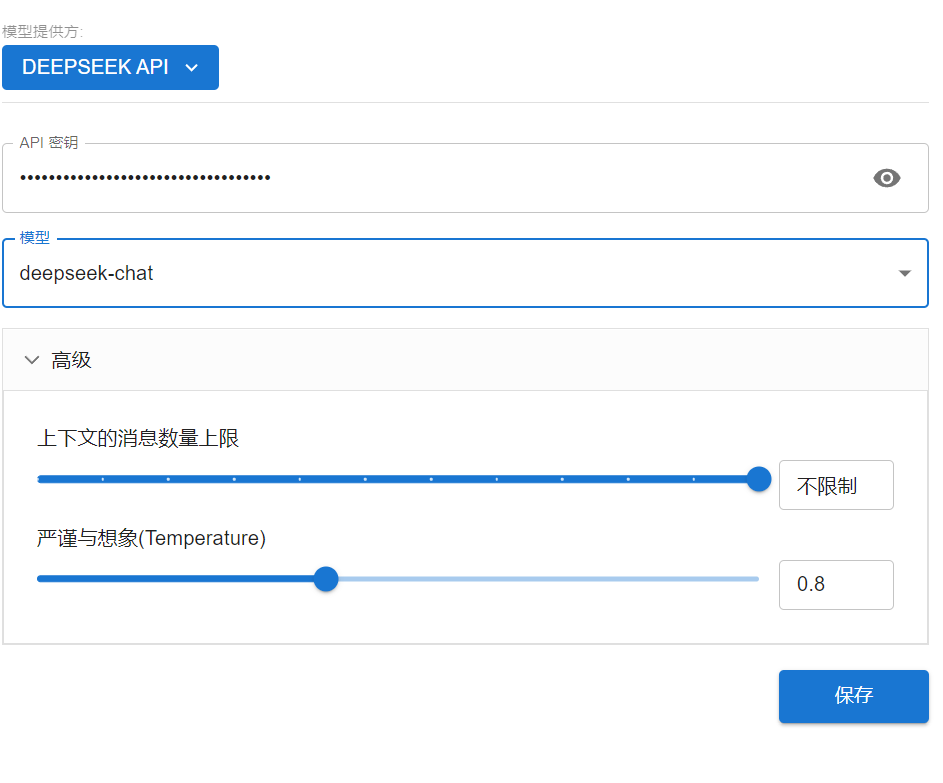943x783 pixels.
Task: Click the context message limit slider handle
Action: (x=759, y=479)
